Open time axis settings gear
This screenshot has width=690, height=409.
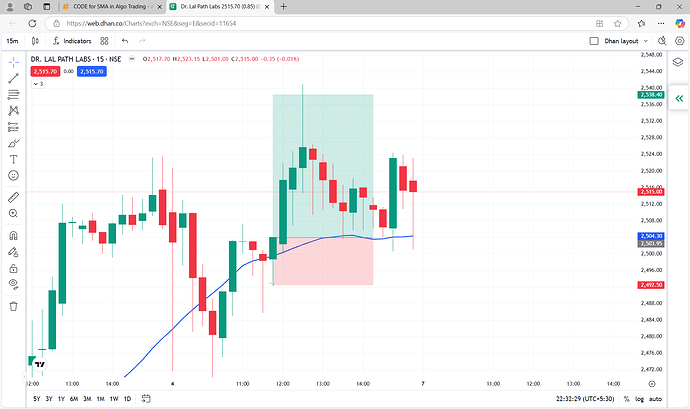pyautogui.click(x=652, y=384)
